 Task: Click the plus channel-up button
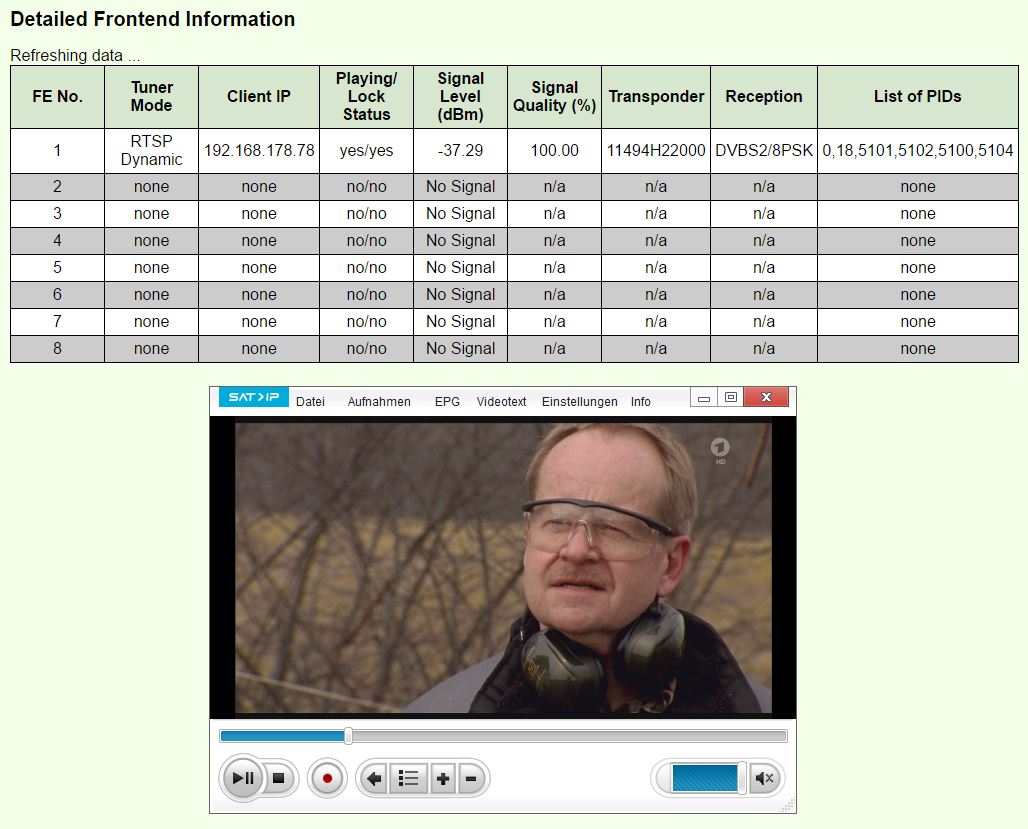pyautogui.click(x=443, y=778)
